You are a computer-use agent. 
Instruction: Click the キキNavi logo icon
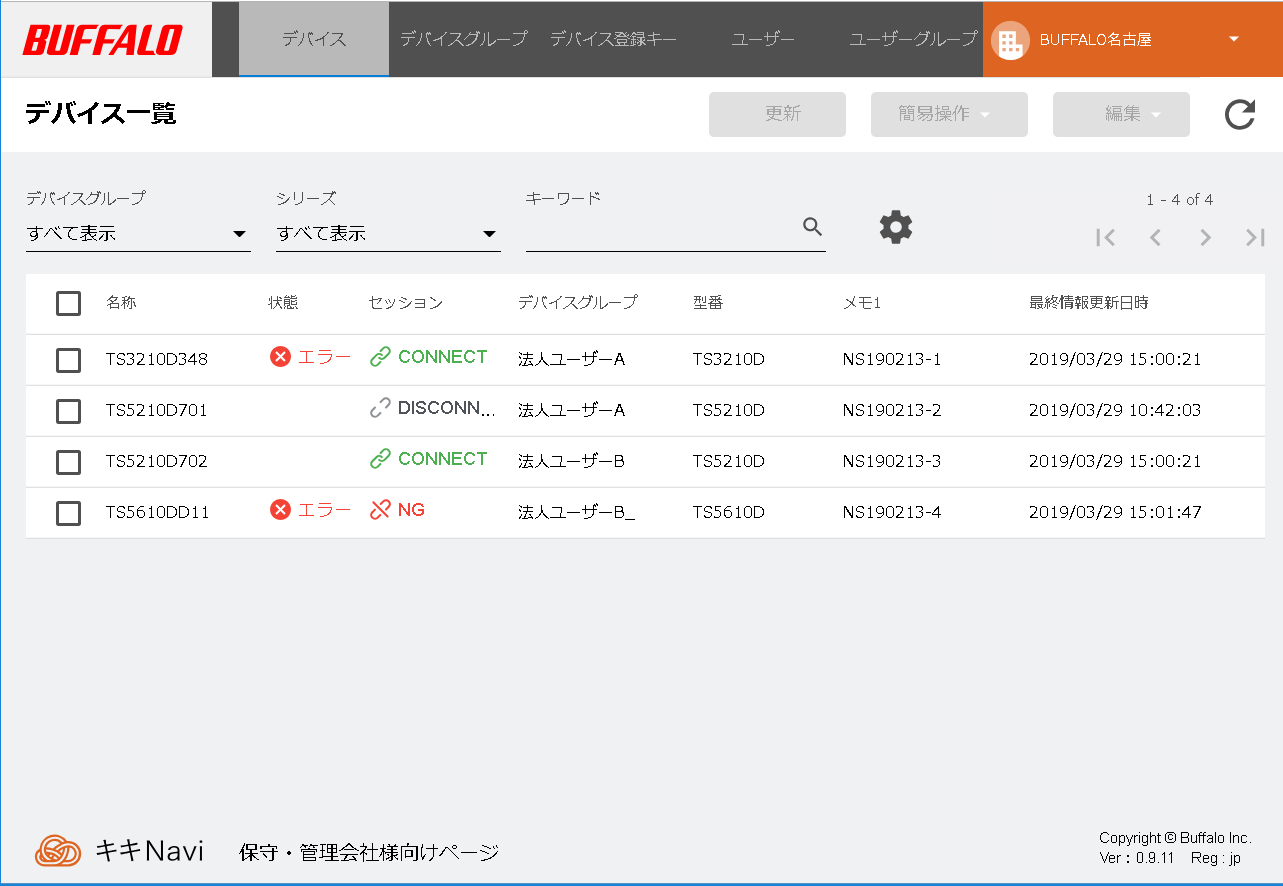click(58, 851)
